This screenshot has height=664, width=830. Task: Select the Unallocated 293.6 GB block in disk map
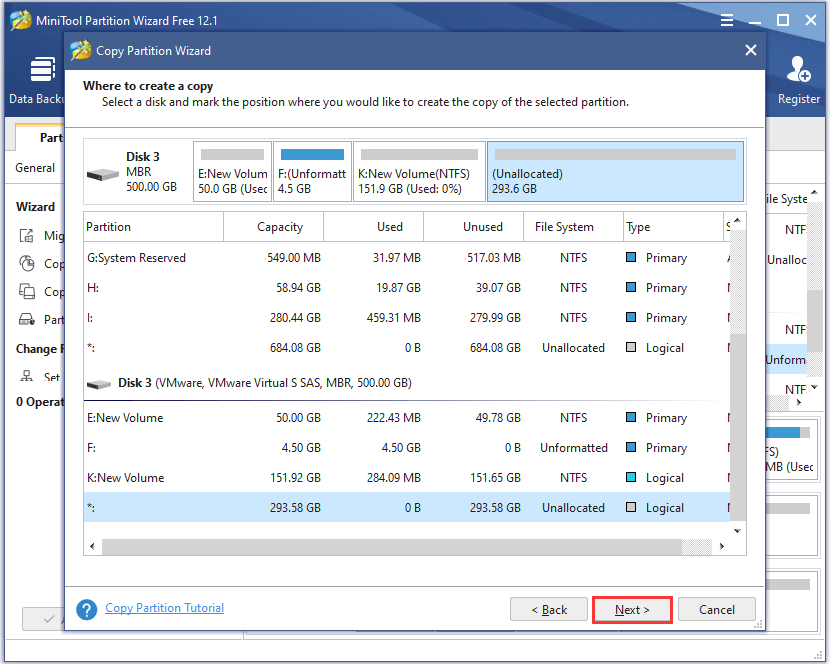615,172
